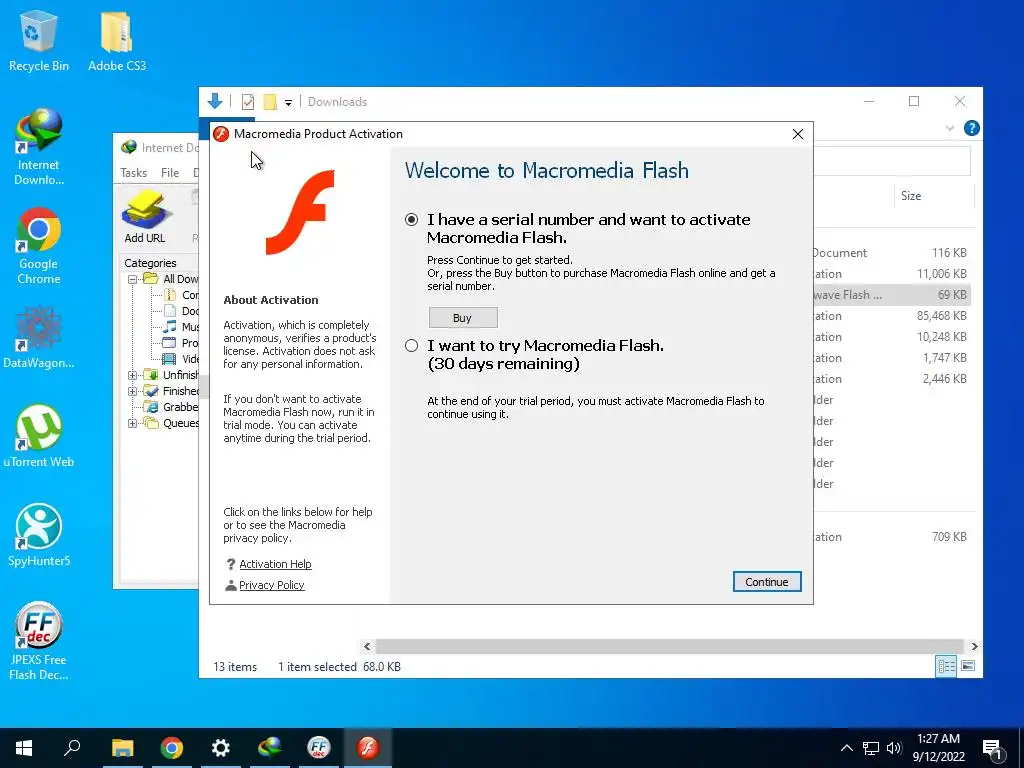The width and height of the screenshot is (1024, 768).
Task: Click the search box in the Downloads window
Action: pos(892,161)
